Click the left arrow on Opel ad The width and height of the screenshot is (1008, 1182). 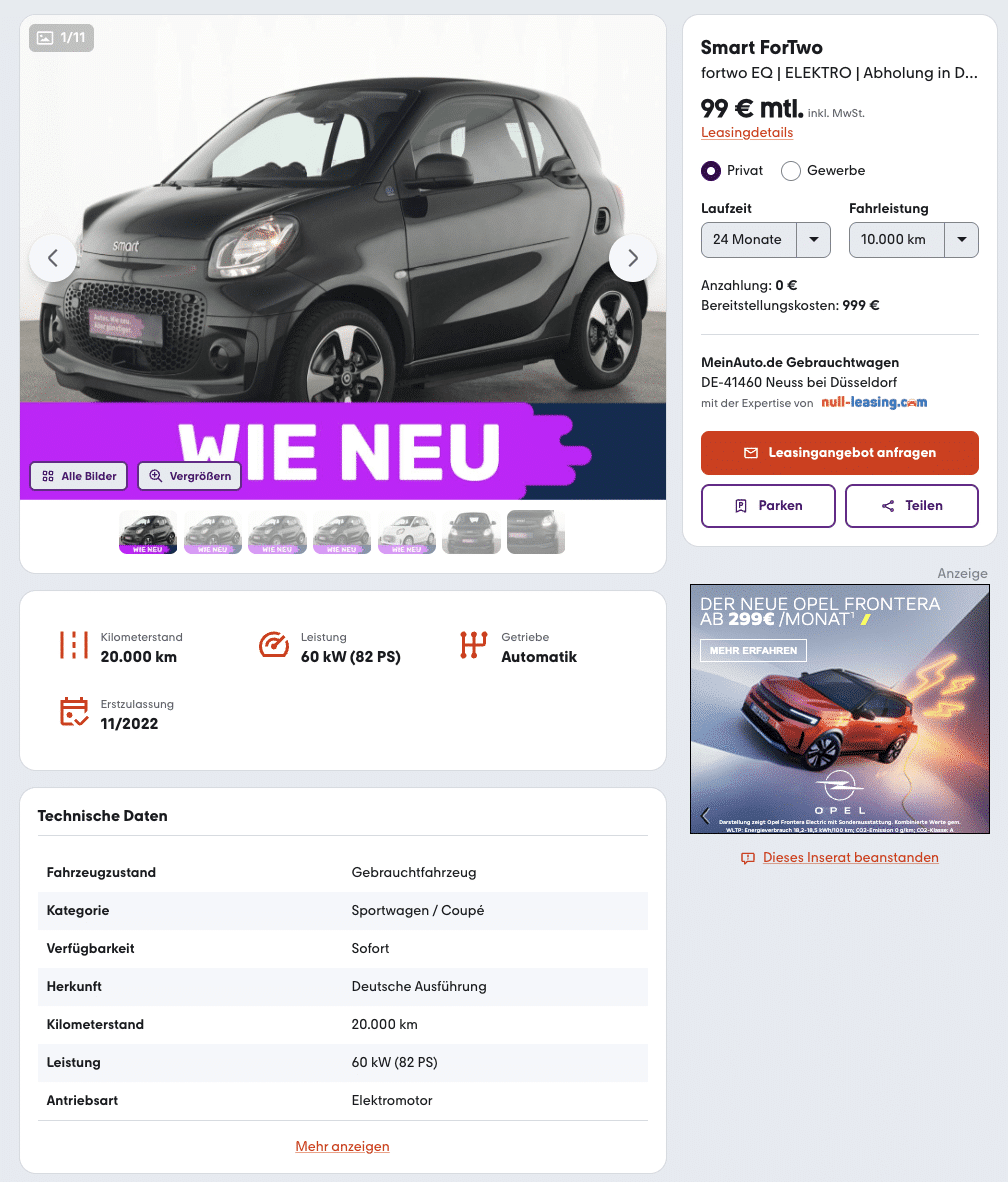tap(706, 815)
